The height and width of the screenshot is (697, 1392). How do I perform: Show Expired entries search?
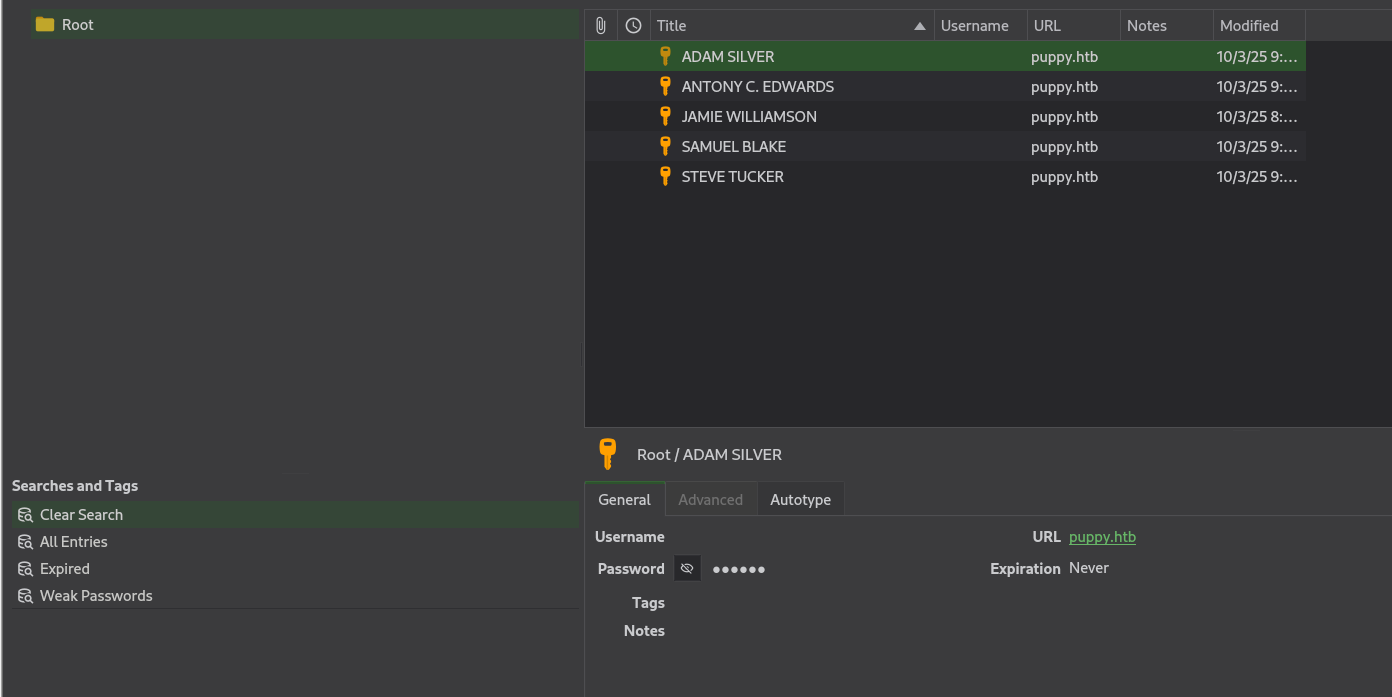tap(65, 569)
